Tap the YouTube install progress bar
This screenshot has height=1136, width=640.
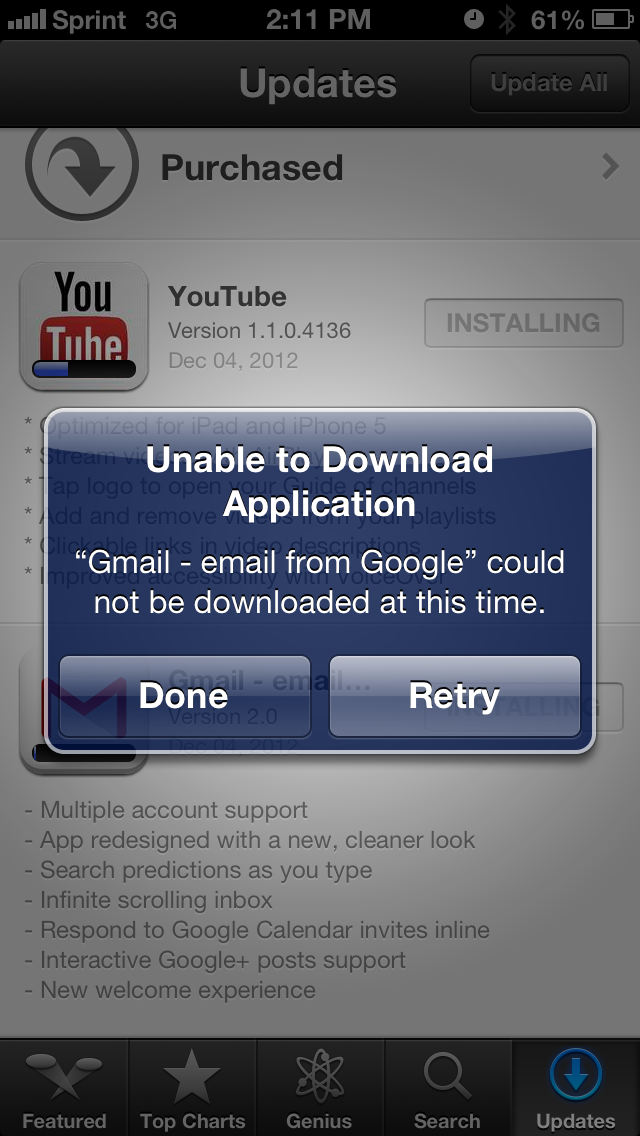click(84, 369)
